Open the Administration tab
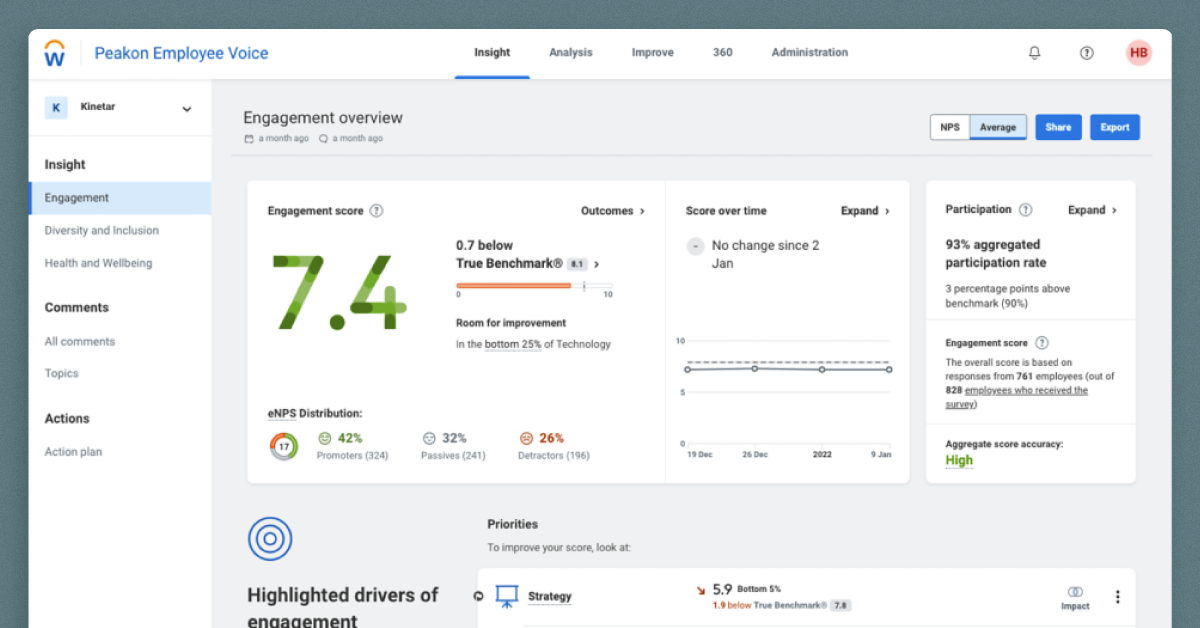The width and height of the screenshot is (1200, 628). tap(810, 53)
